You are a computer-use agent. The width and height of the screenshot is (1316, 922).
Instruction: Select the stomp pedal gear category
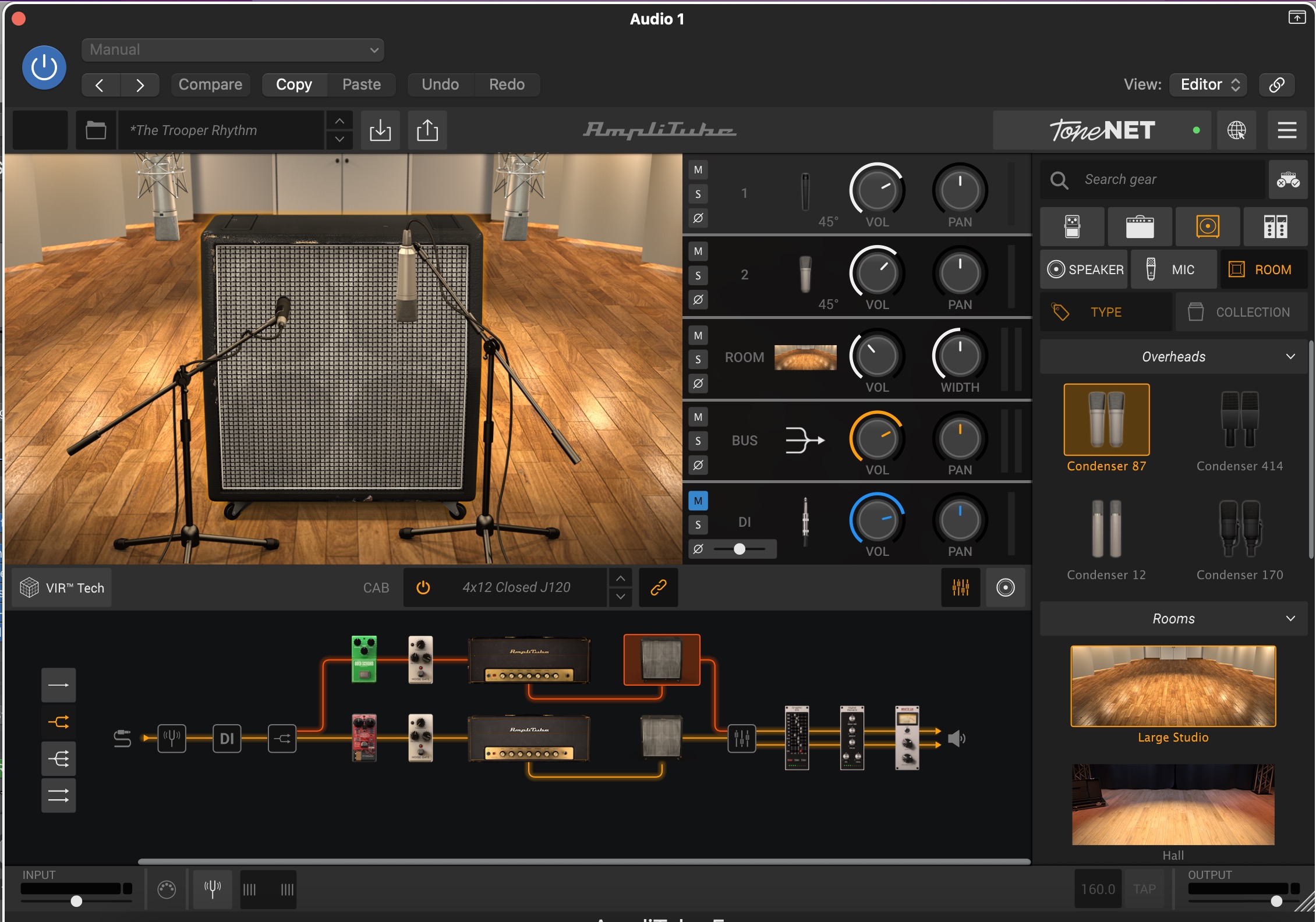tap(1072, 226)
